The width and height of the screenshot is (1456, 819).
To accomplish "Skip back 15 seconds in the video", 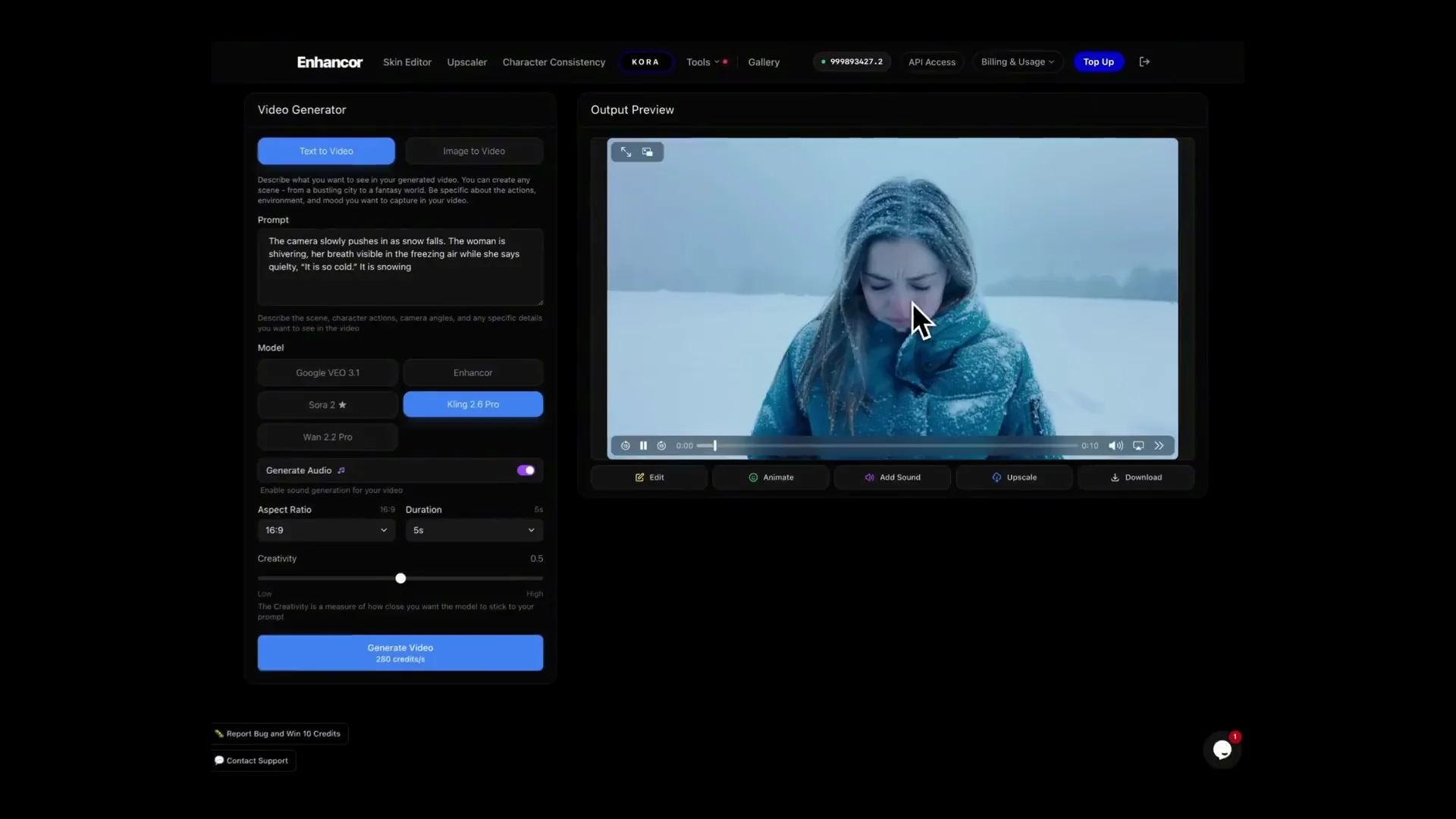I will (x=624, y=445).
